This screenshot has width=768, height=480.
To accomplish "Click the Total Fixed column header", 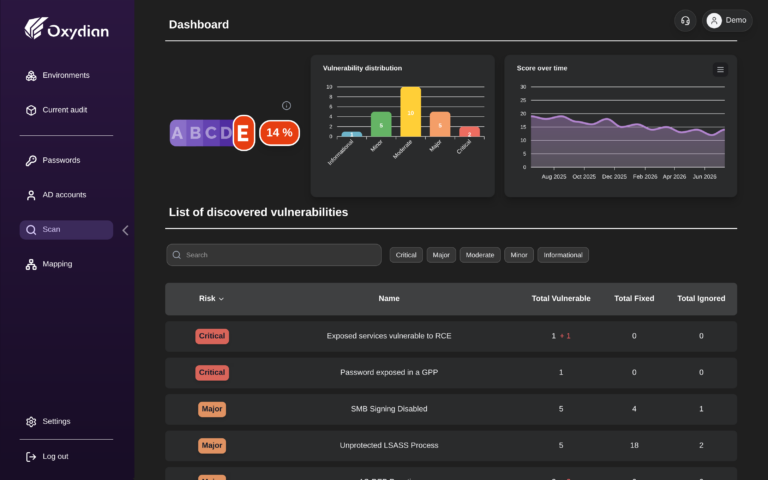I will (x=634, y=298).
